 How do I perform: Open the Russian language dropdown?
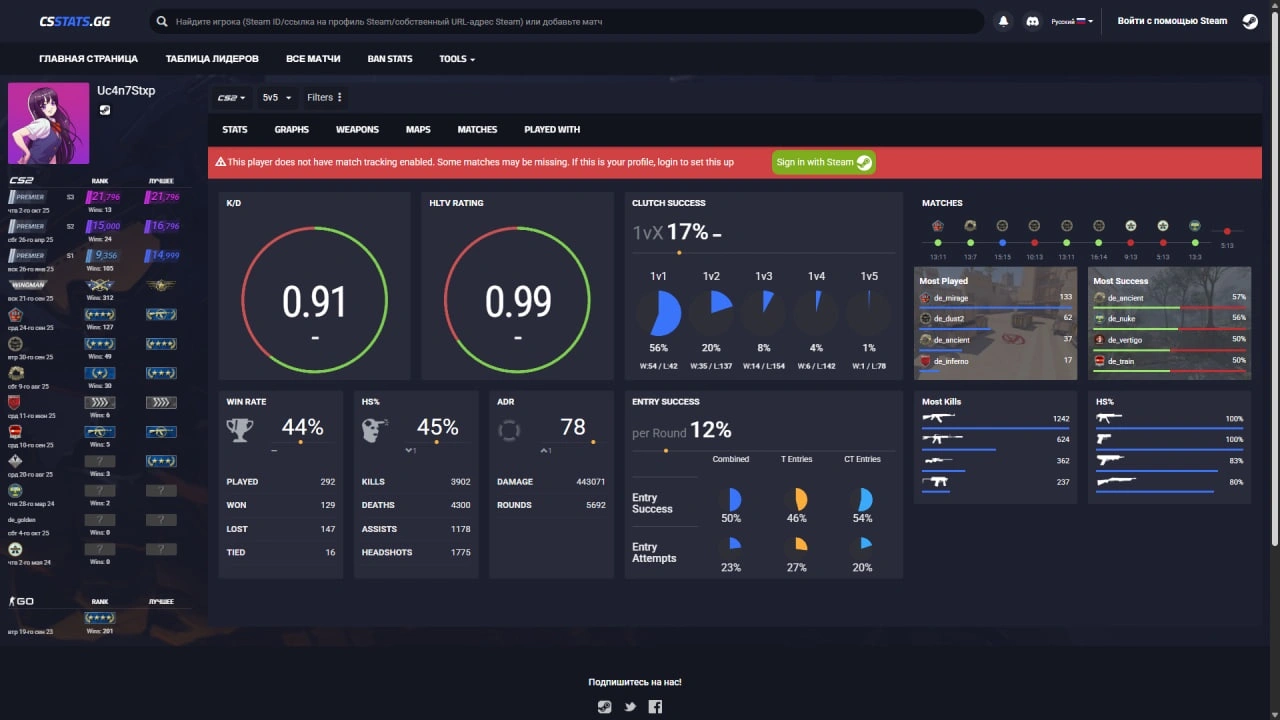(x=1072, y=21)
